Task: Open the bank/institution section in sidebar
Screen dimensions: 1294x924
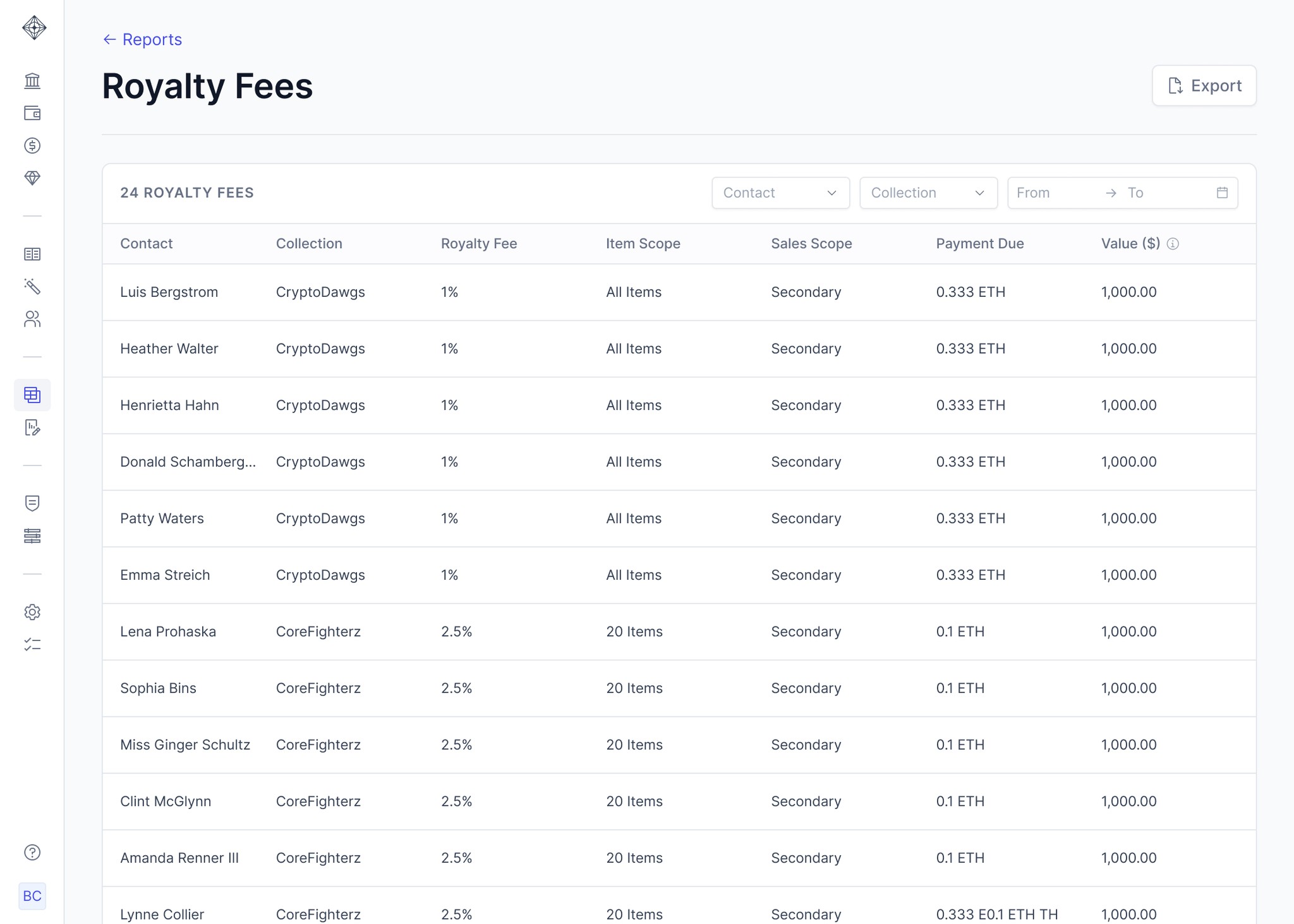Action: (32, 81)
